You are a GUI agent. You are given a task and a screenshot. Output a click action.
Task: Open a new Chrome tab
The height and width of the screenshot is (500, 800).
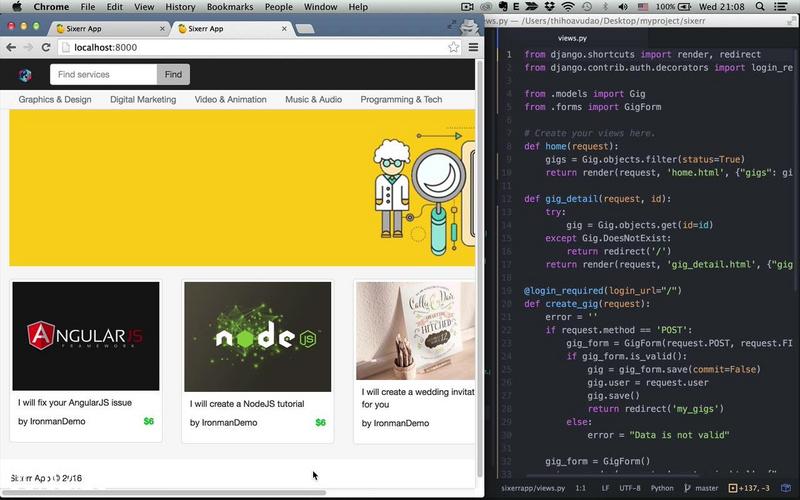click(305, 29)
